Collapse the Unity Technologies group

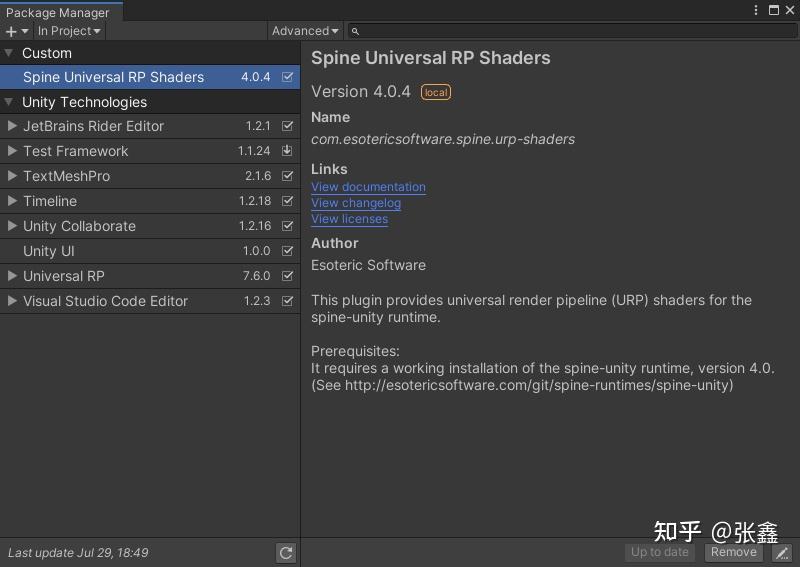(x=9, y=102)
